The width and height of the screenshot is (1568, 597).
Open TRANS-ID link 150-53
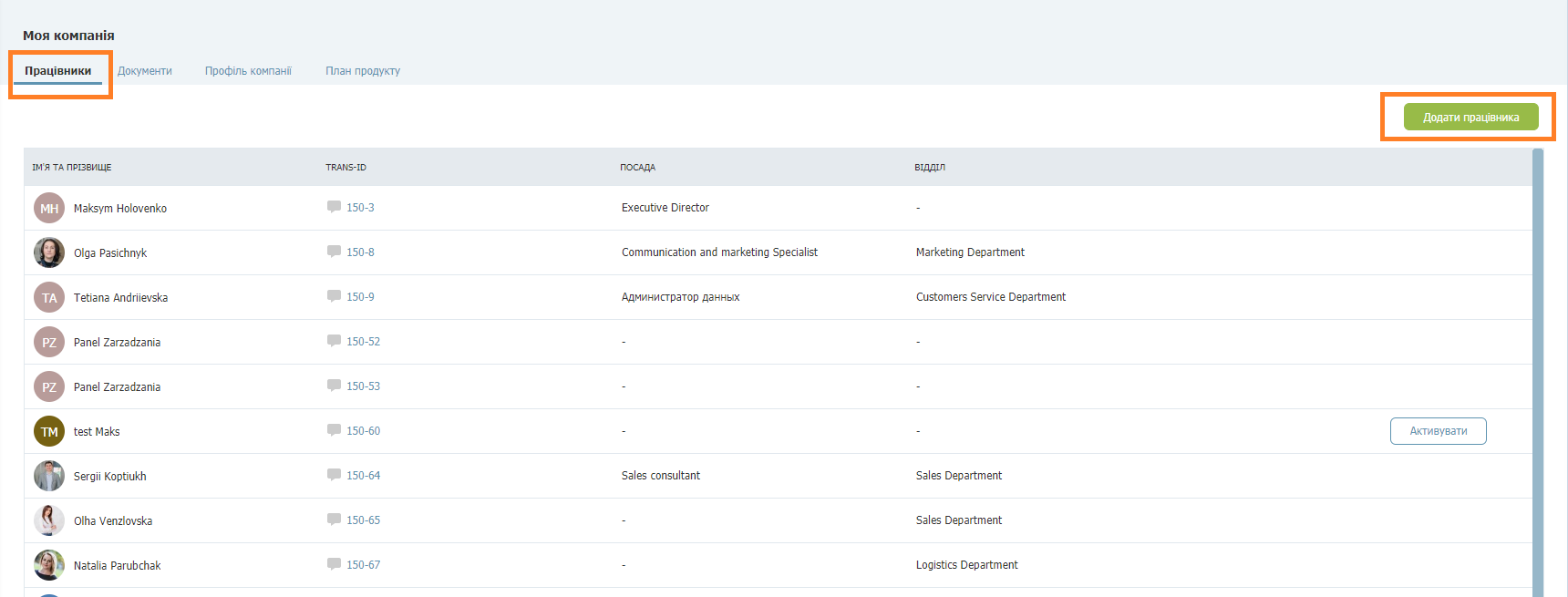[363, 386]
